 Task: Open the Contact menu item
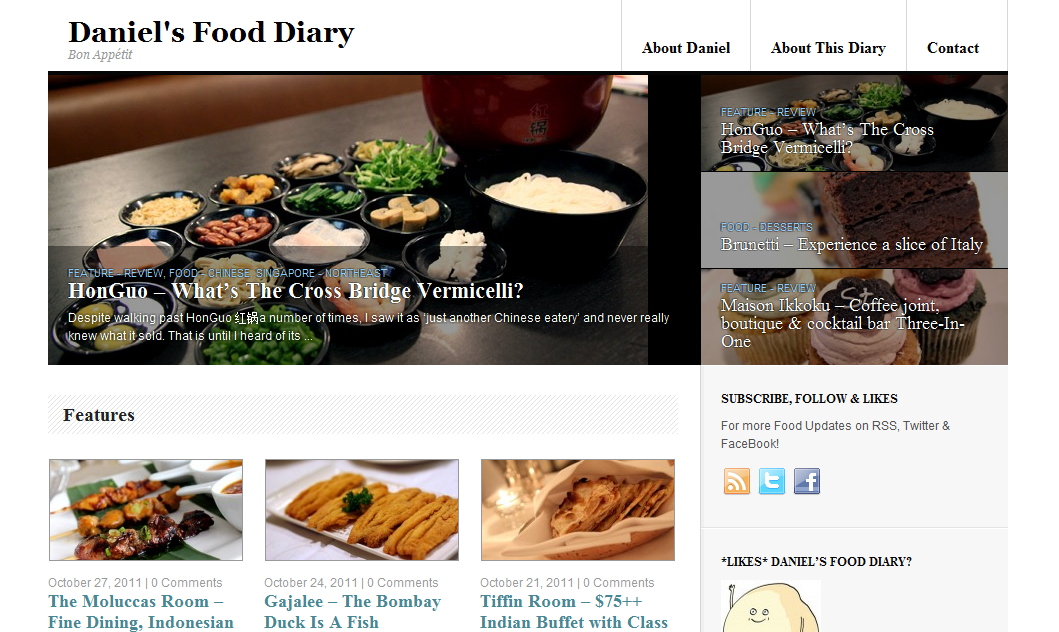[x=953, y=48]
